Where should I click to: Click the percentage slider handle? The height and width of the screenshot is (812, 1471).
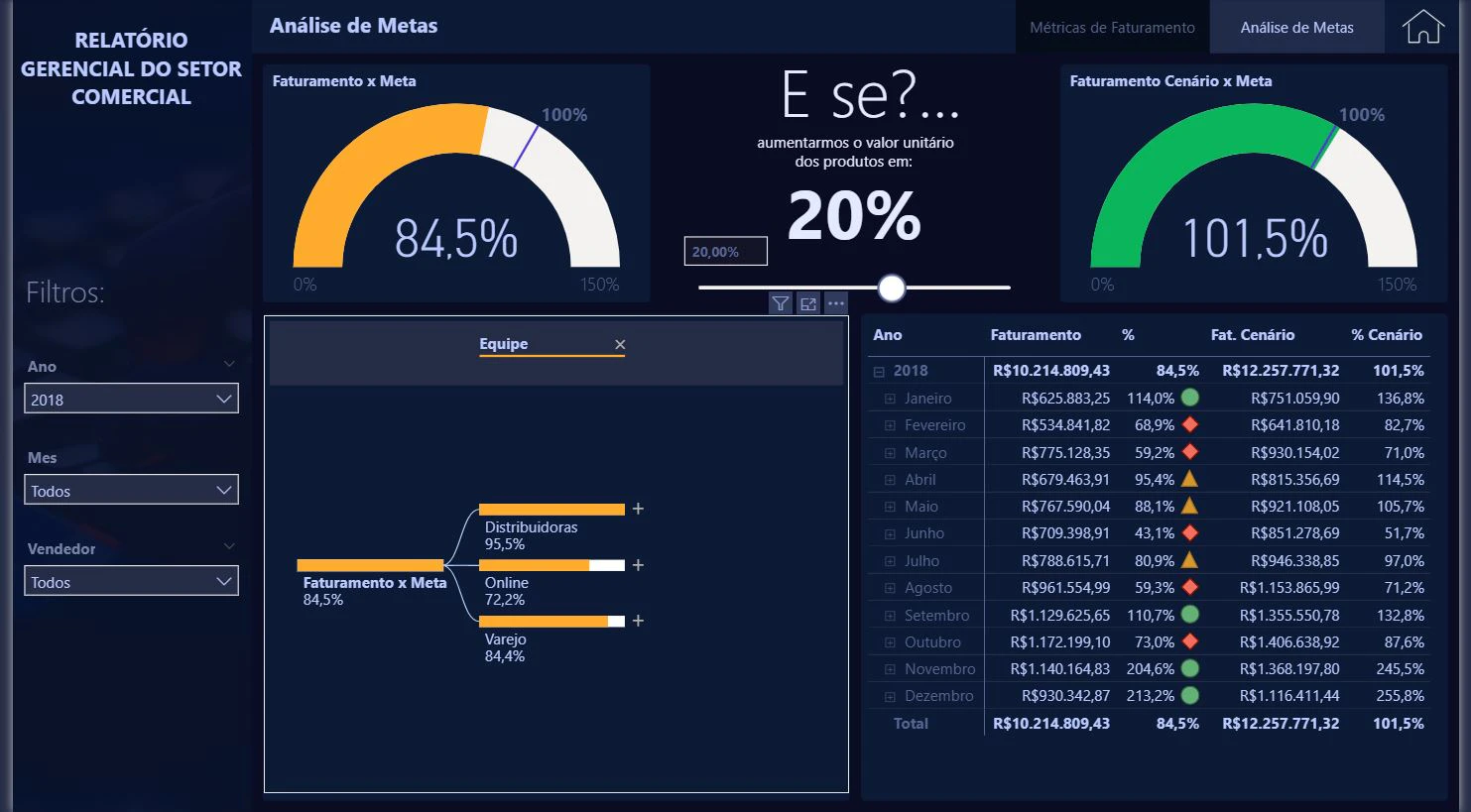(892, 288)
